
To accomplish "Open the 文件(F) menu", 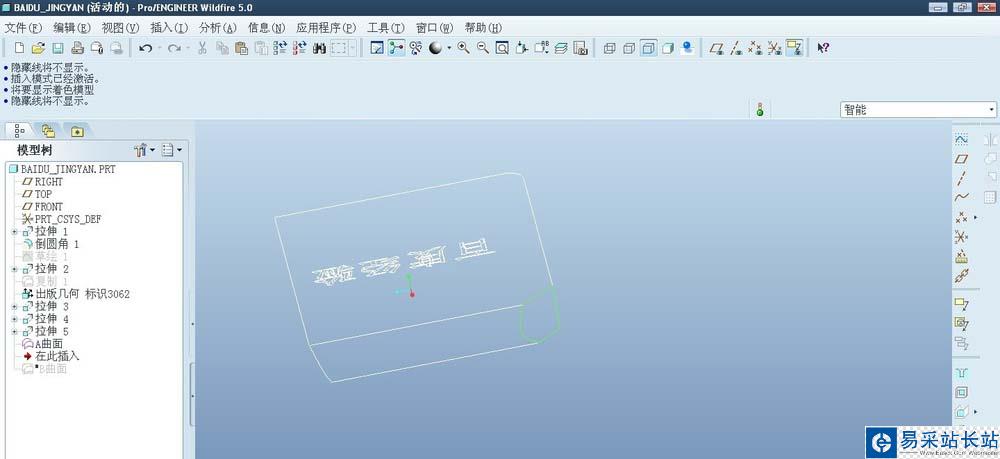I will coord(24,28).
